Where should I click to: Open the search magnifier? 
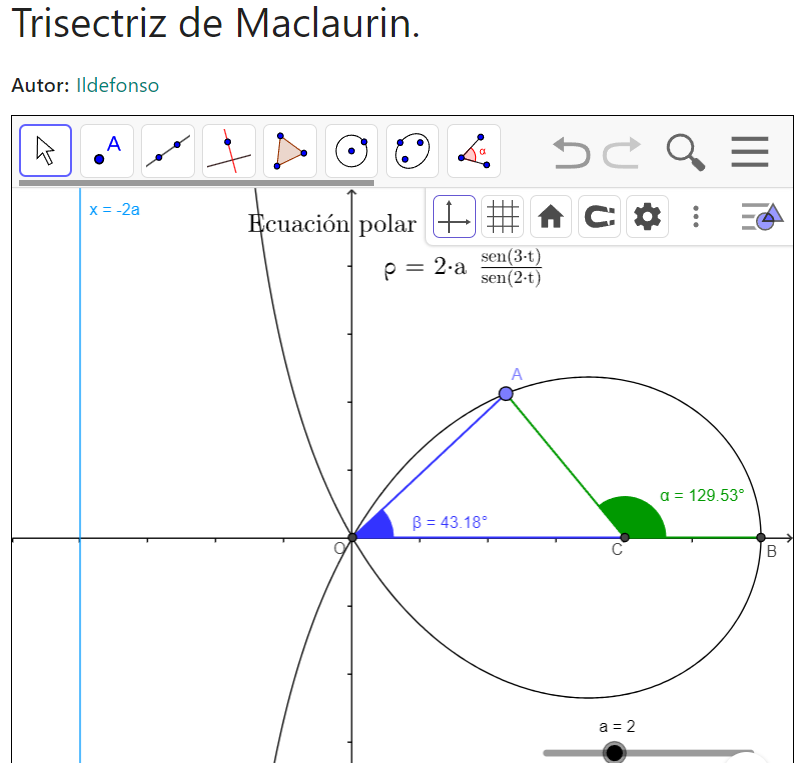685,152
